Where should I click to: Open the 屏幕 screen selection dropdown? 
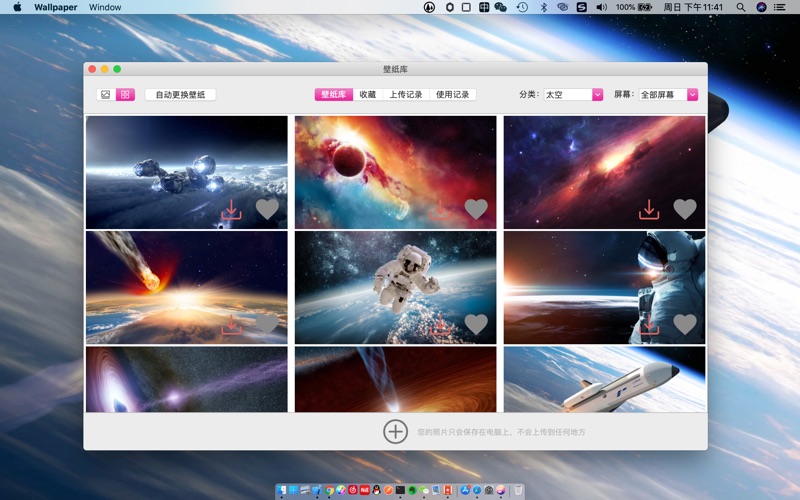click(668, 95)
